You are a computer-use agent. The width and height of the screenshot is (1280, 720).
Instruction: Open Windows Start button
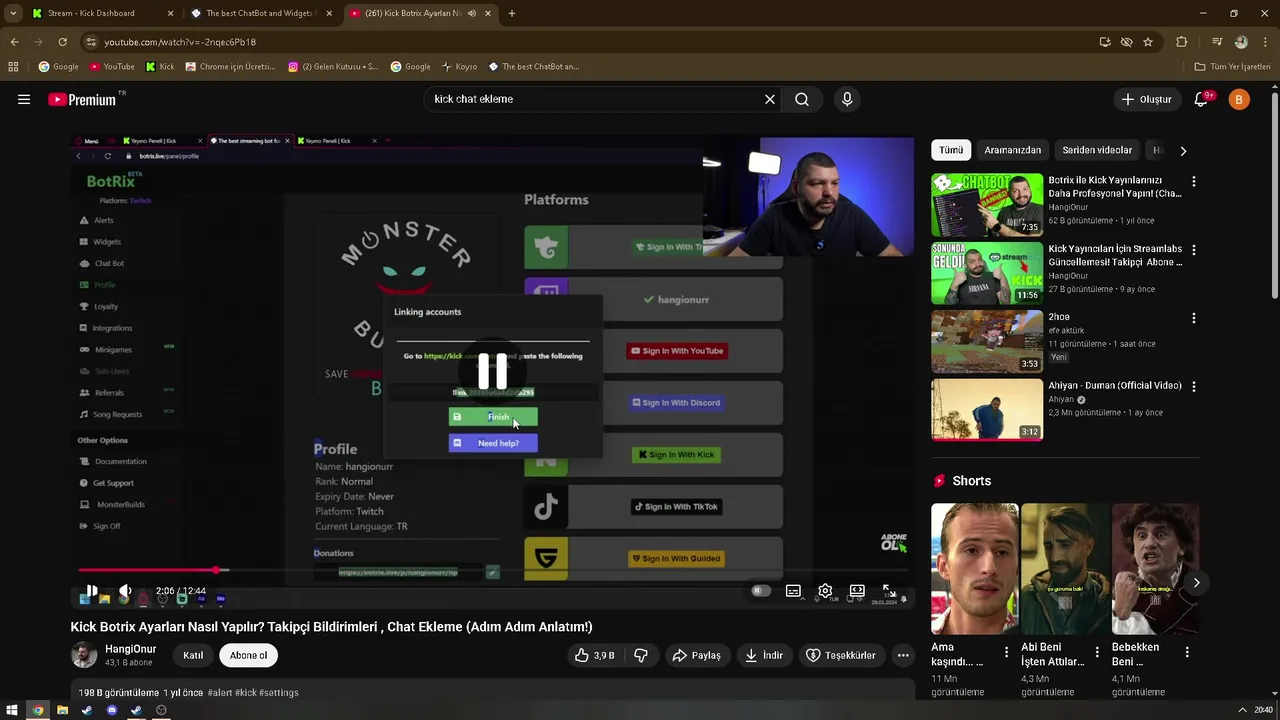click(12, 710)
